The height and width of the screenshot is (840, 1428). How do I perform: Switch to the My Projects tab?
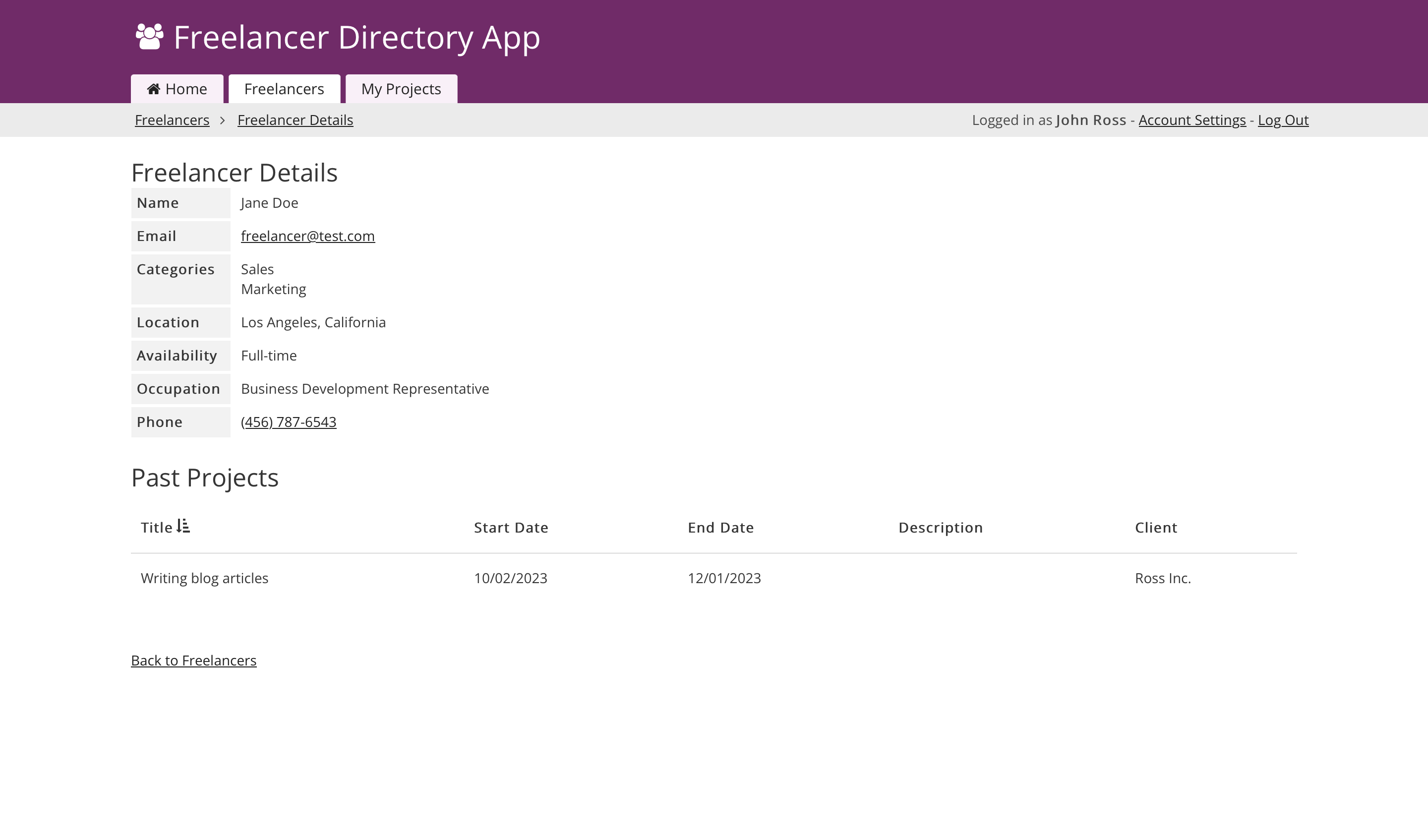pyautogui.click(x=401, y=89)
